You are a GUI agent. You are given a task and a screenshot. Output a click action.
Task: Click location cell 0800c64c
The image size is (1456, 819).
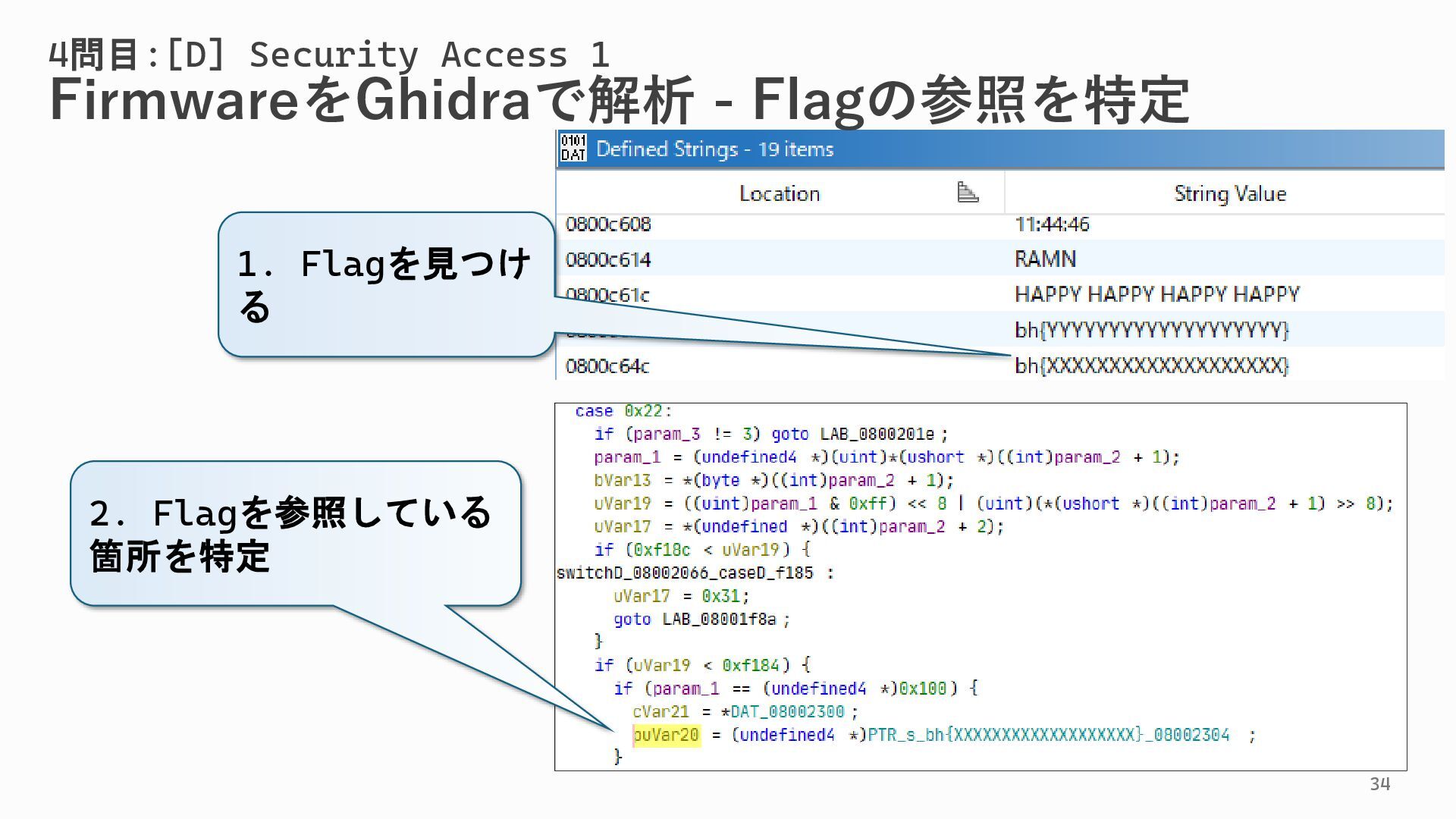coord(607,366)
